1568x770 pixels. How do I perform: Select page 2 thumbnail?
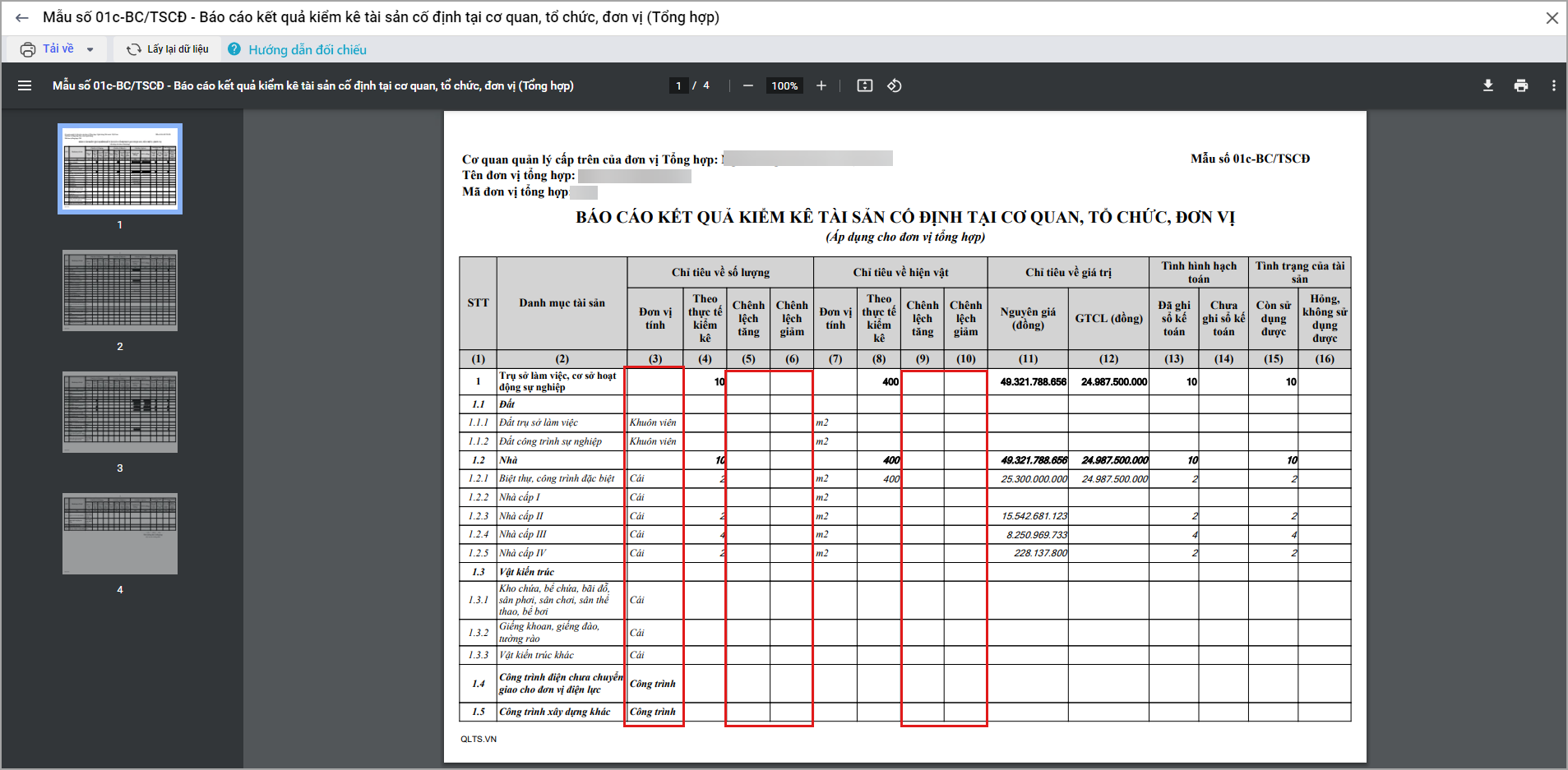(x=120, y=291)
